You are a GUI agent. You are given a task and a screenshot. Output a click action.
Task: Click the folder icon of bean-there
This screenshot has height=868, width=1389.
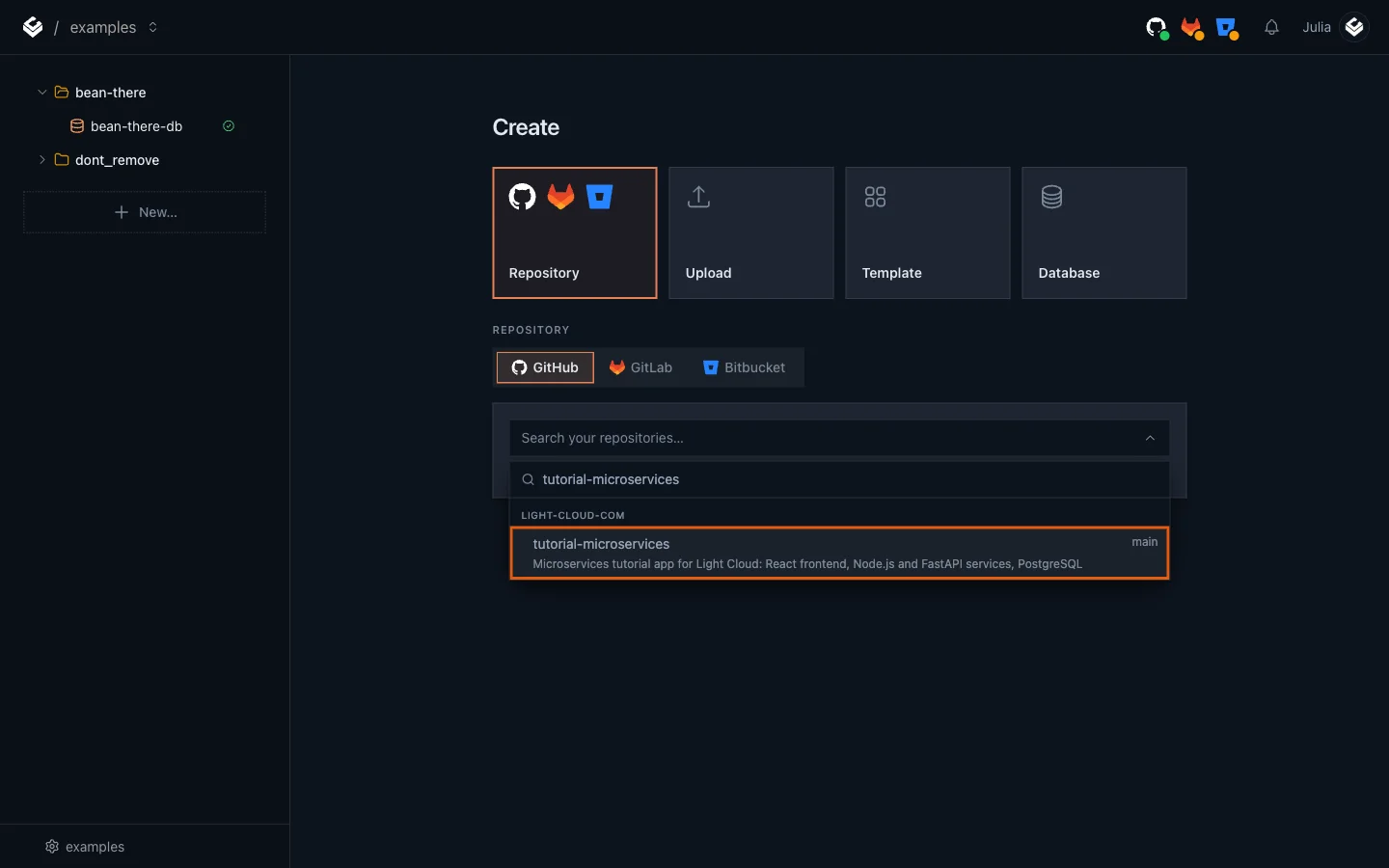(x=62, y=93)
